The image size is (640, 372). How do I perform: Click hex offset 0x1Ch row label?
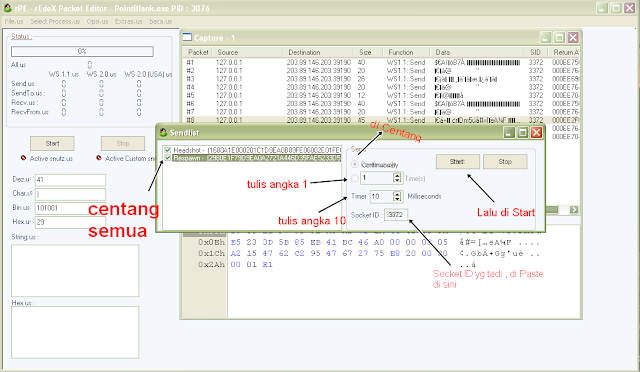tap(211, 253)
